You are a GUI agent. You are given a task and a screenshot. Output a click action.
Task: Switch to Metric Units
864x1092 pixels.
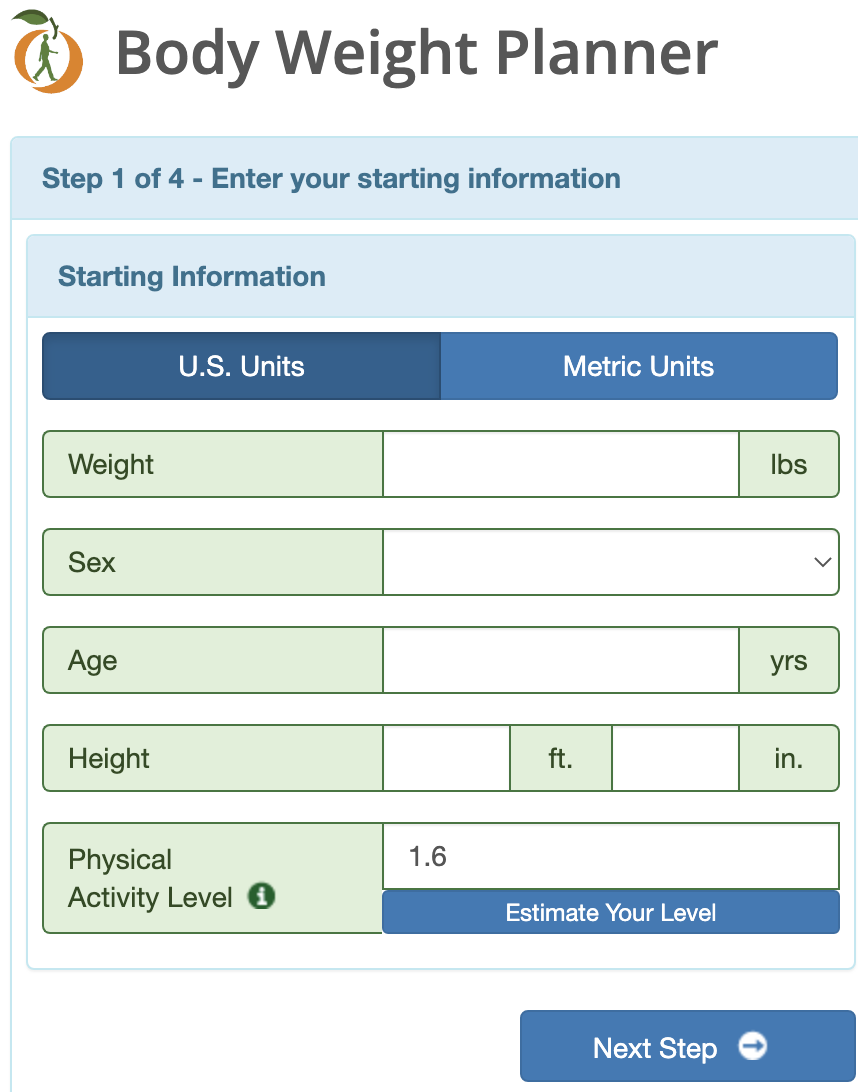639,366
